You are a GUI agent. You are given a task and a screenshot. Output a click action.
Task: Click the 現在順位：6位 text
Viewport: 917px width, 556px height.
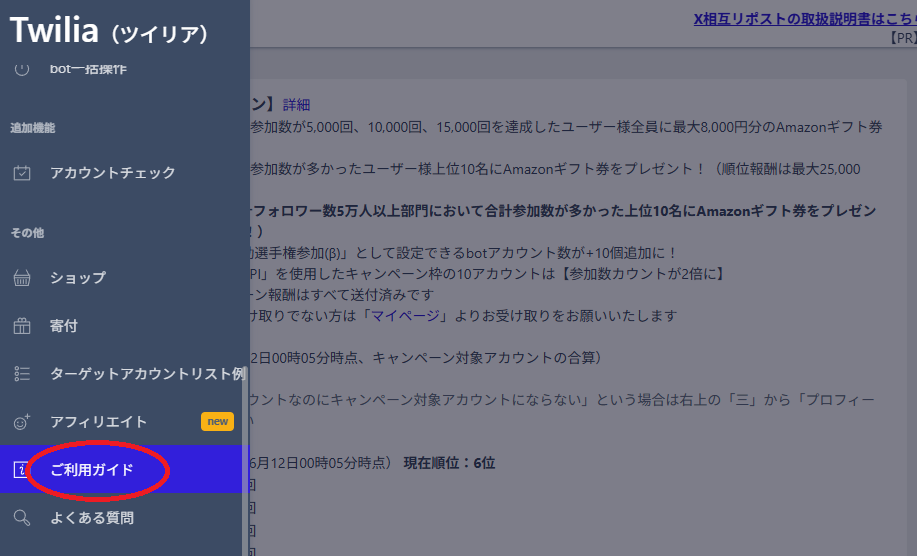pyautogui.click(x=449, y=463)
